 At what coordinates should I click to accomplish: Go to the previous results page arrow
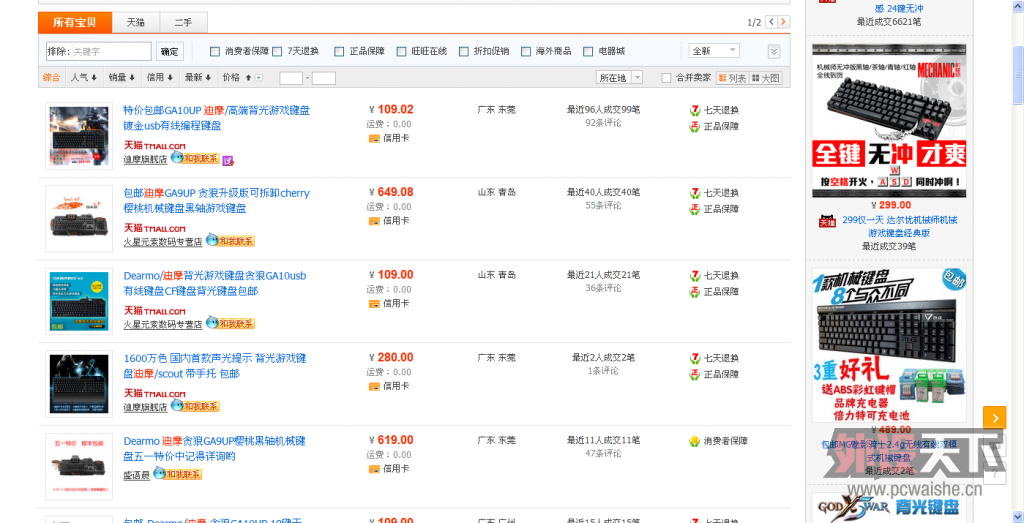(771, 22)
